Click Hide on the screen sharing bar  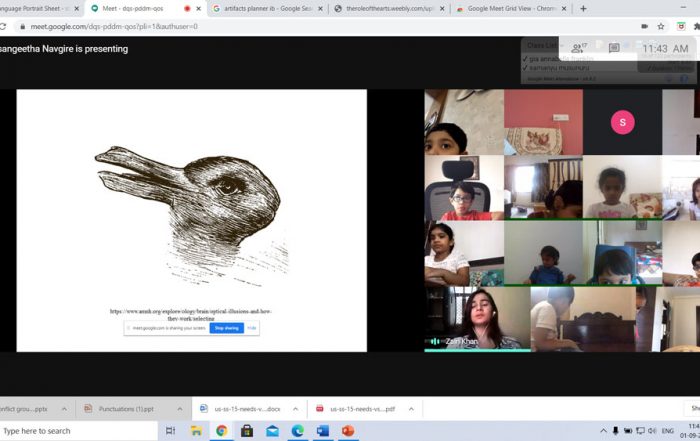click(x=252, y=328)
